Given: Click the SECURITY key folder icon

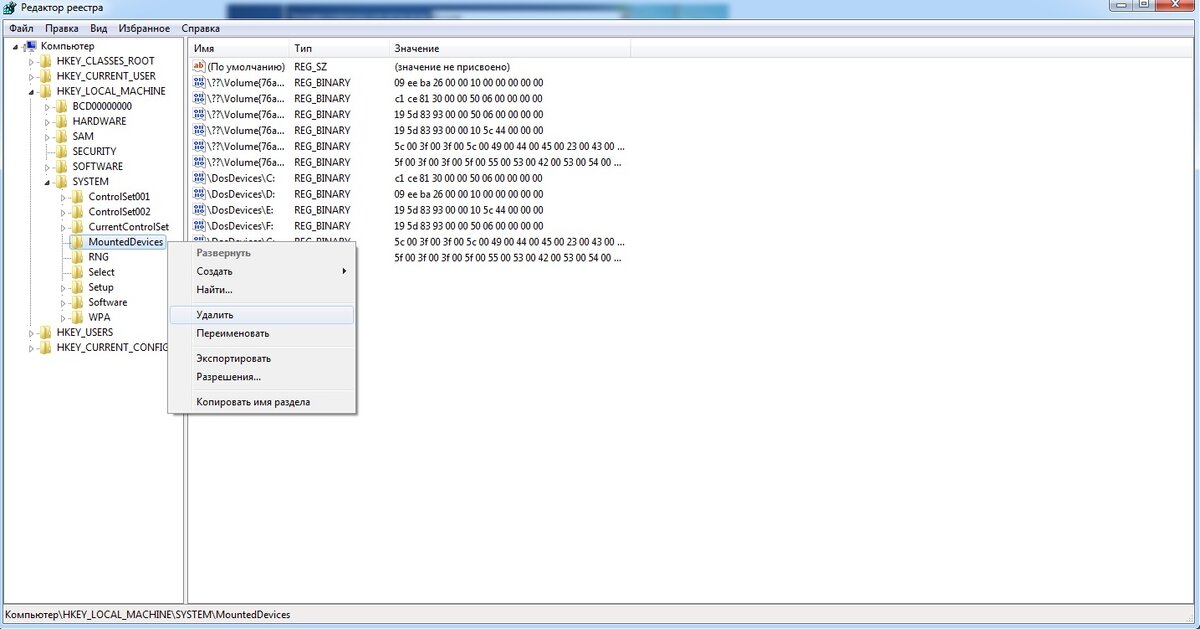Looking at the screenshot, I should coord(62,151).
